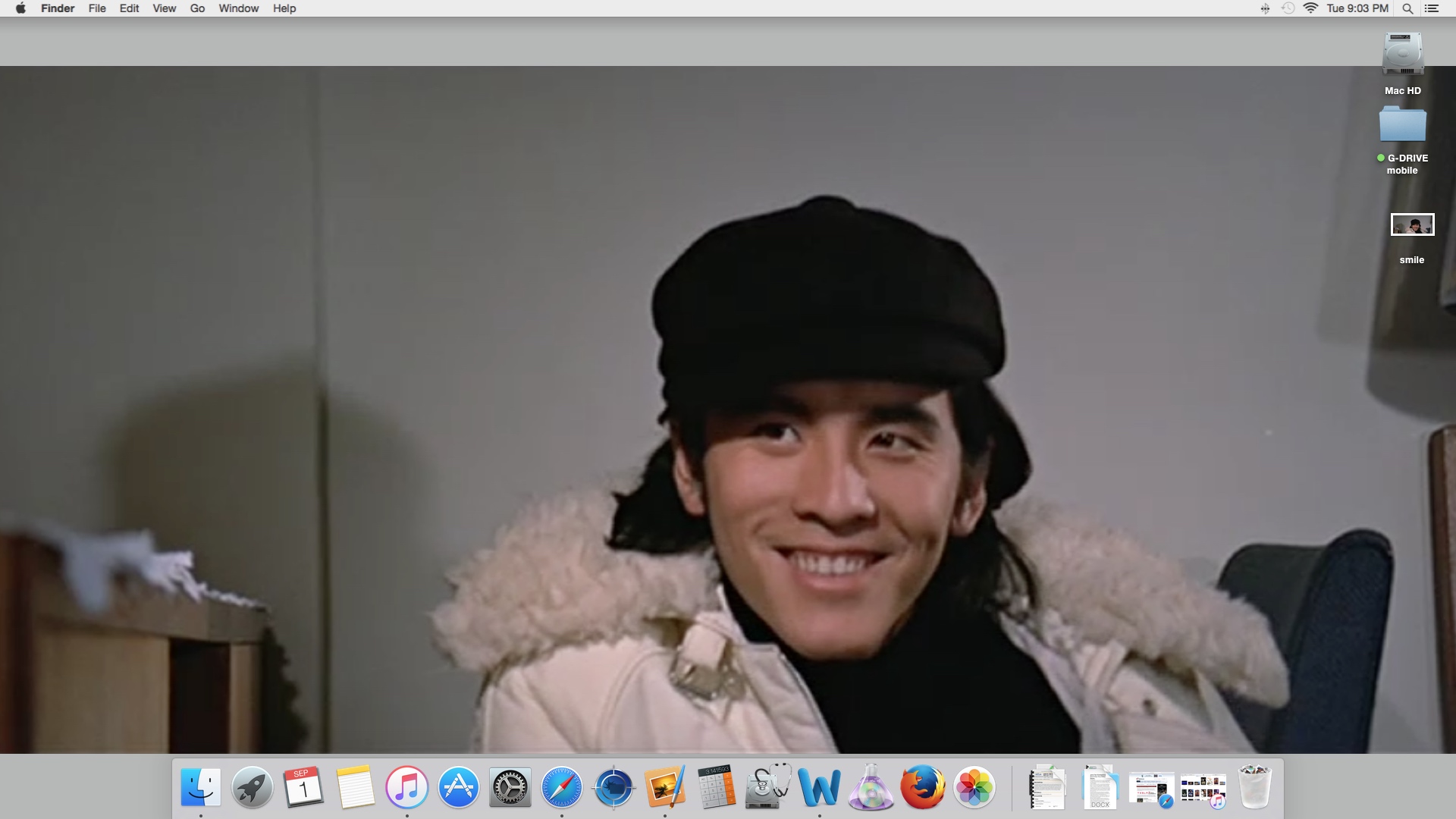Screen dimensions: 1456x819
Task: Select the G-DRIVE mobile folder on desktop
Action: [x=1403, y=124]
